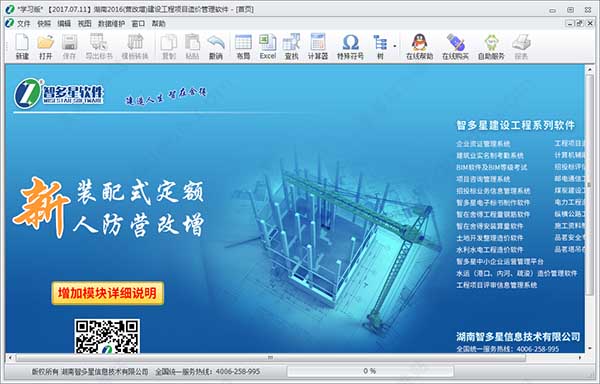Click the horizontal scrollbar thumb

270,358
